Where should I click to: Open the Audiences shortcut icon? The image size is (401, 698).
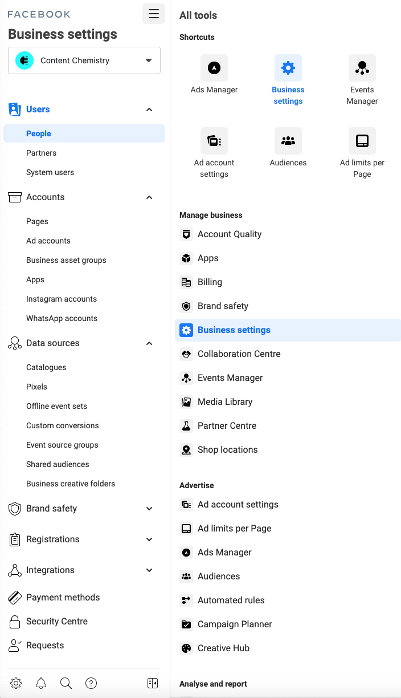point(288,141)
